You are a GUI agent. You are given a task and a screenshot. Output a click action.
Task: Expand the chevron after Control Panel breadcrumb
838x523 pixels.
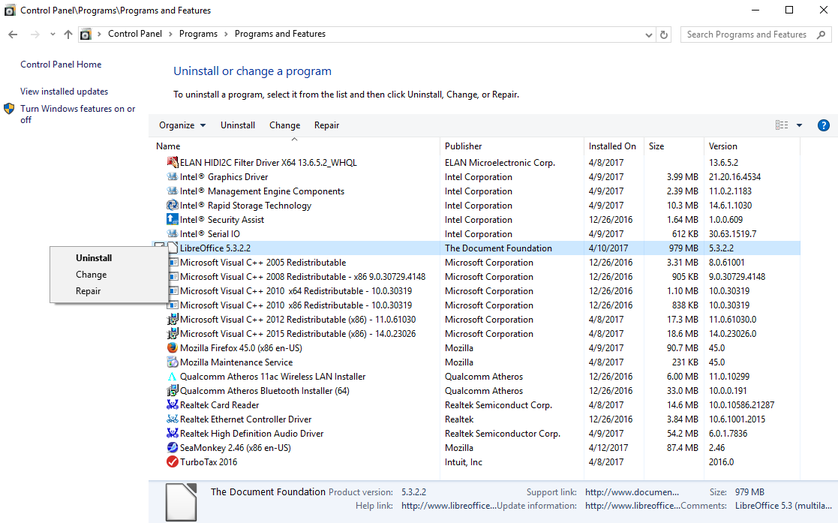click(x=170, y=34)
